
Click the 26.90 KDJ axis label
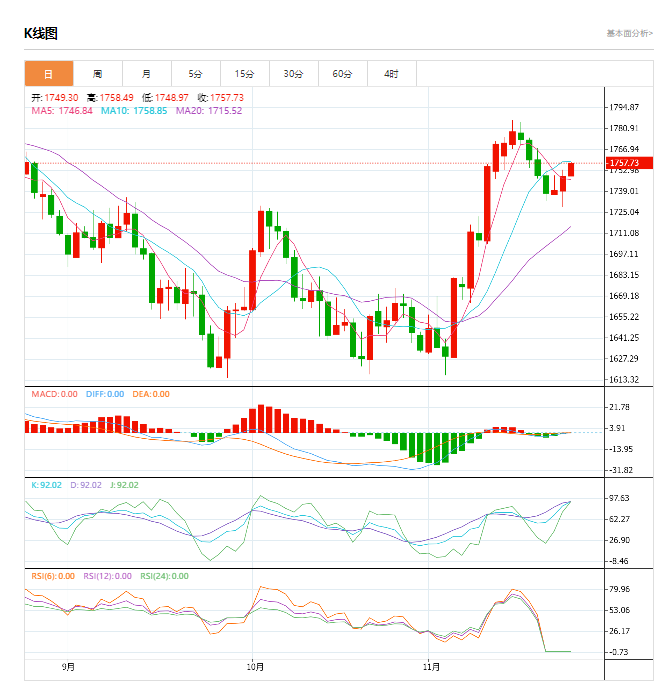pyautogui.click(x=620, y=540)
